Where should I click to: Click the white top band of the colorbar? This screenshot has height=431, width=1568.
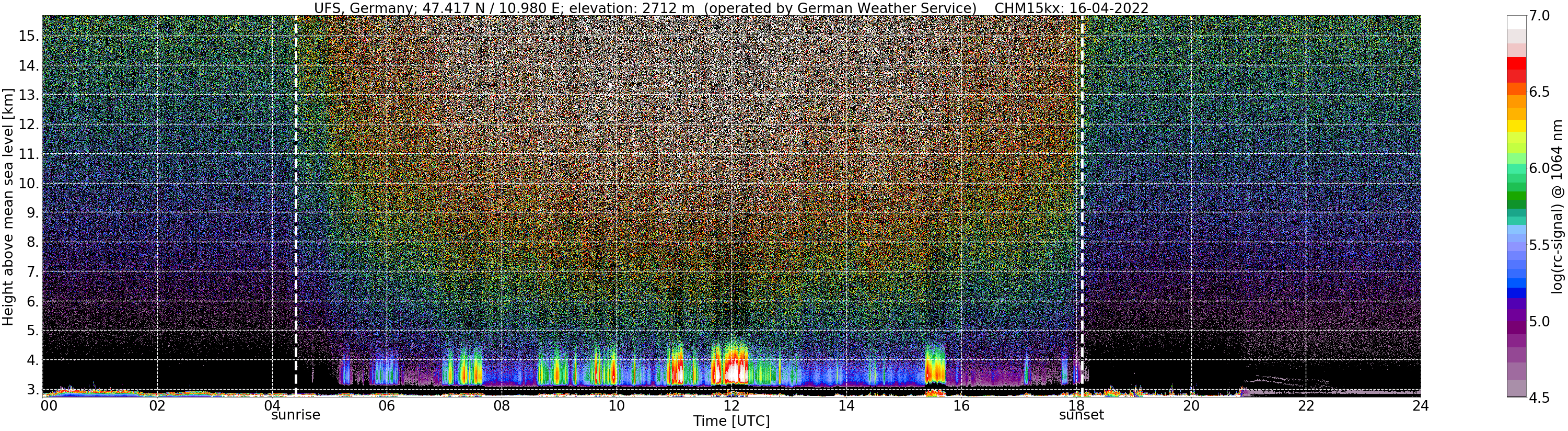[x=1516, y=22]
